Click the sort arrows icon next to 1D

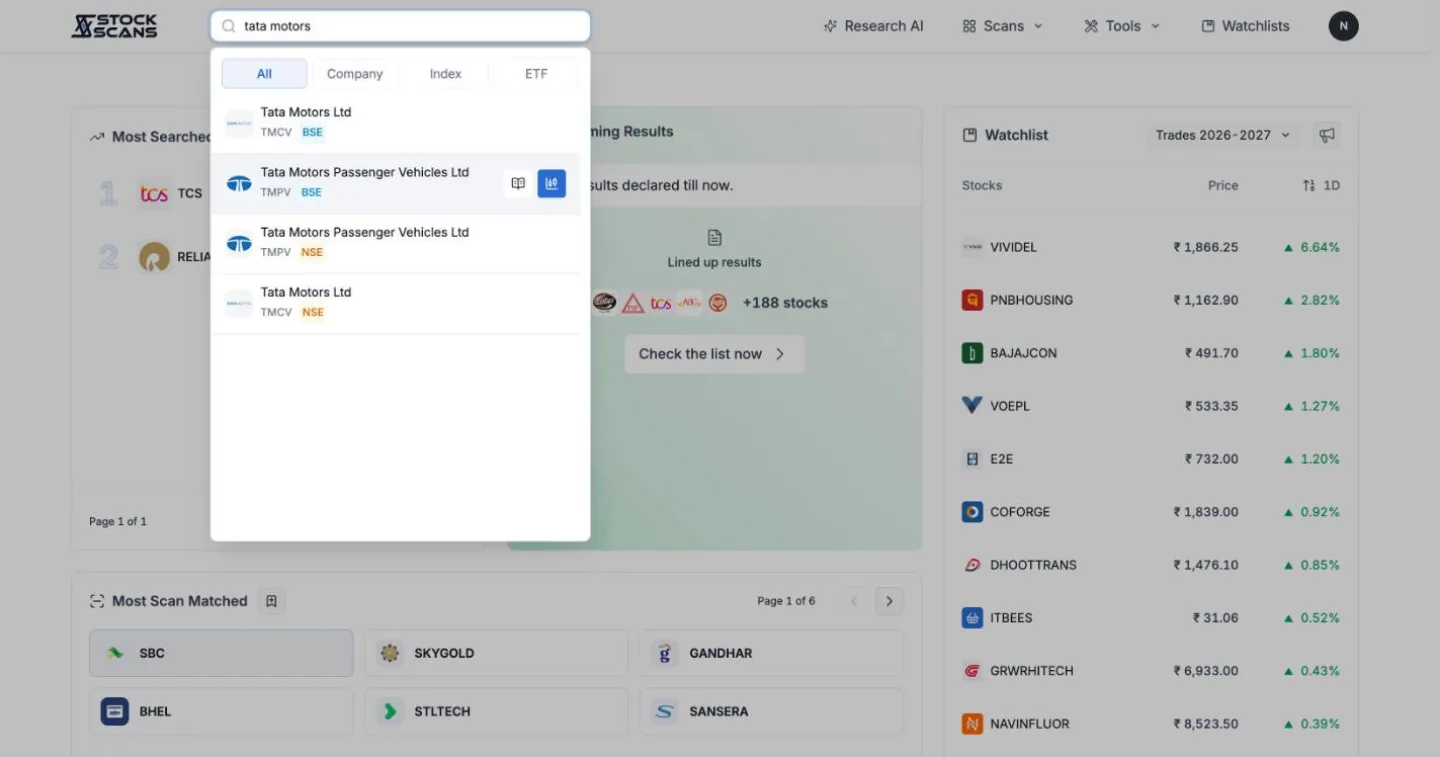click(x=1309, y=185)
